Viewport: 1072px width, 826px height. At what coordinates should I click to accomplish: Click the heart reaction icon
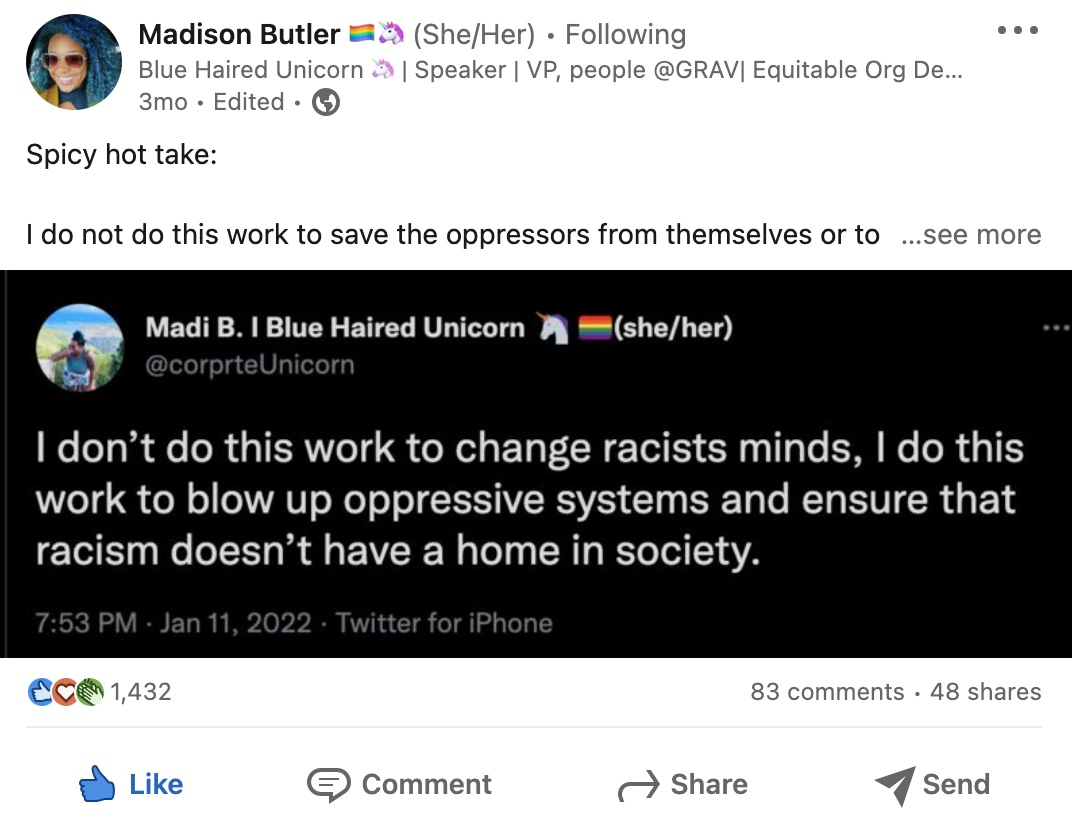tap(64, 691)
